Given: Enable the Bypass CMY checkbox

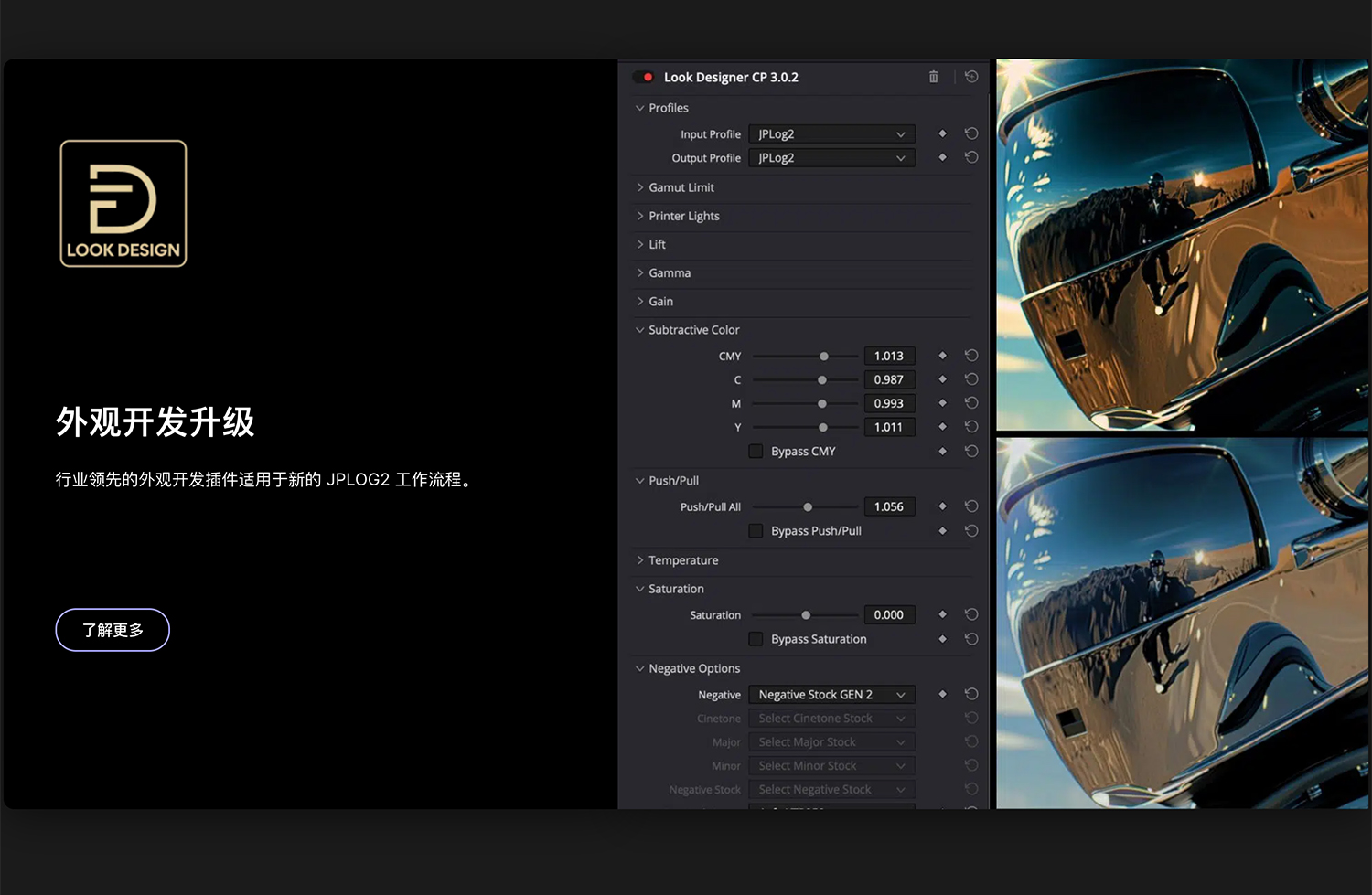Looking at the screenshot, I should 756,451.
